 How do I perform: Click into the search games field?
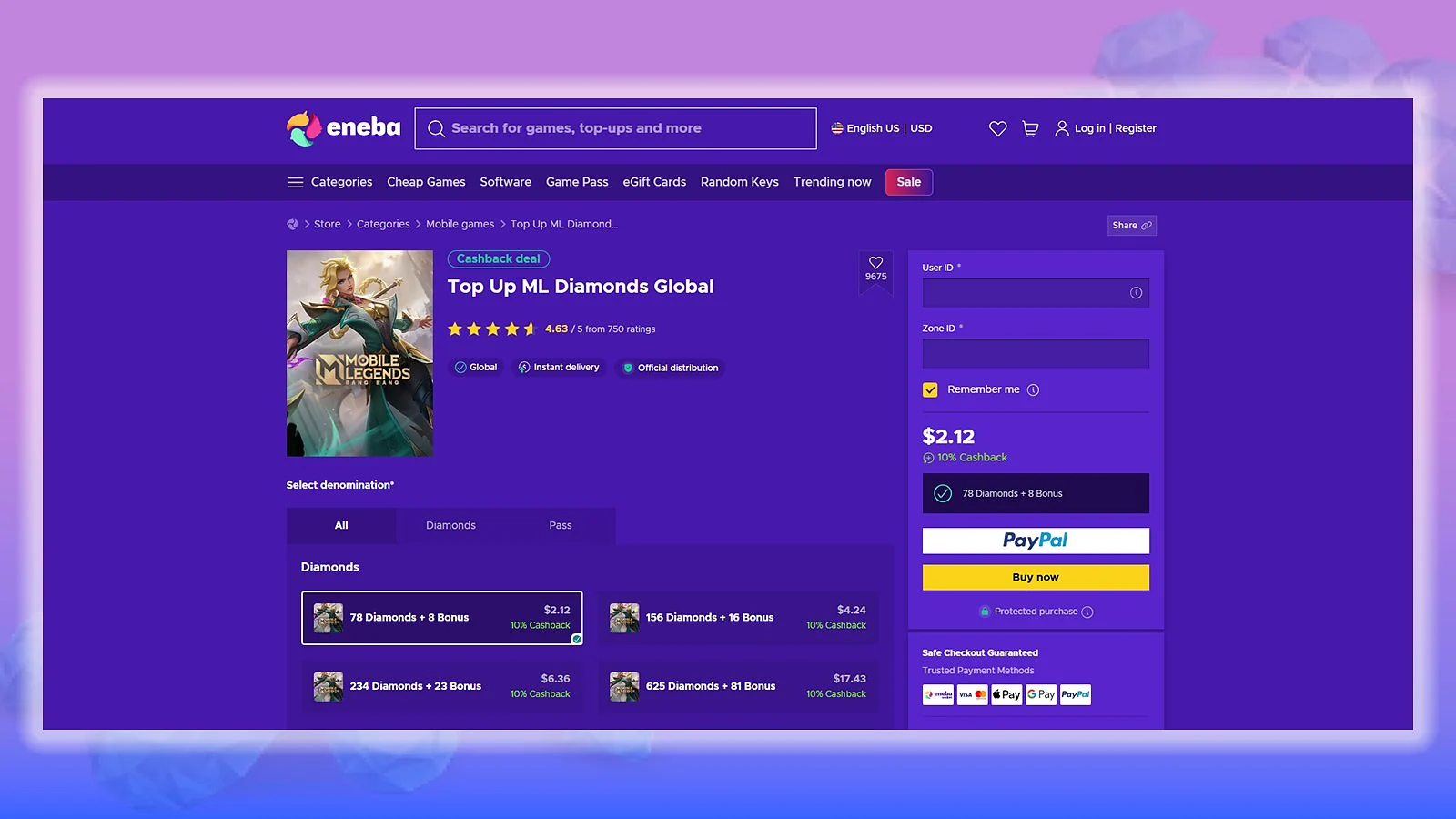coord(615,128)
